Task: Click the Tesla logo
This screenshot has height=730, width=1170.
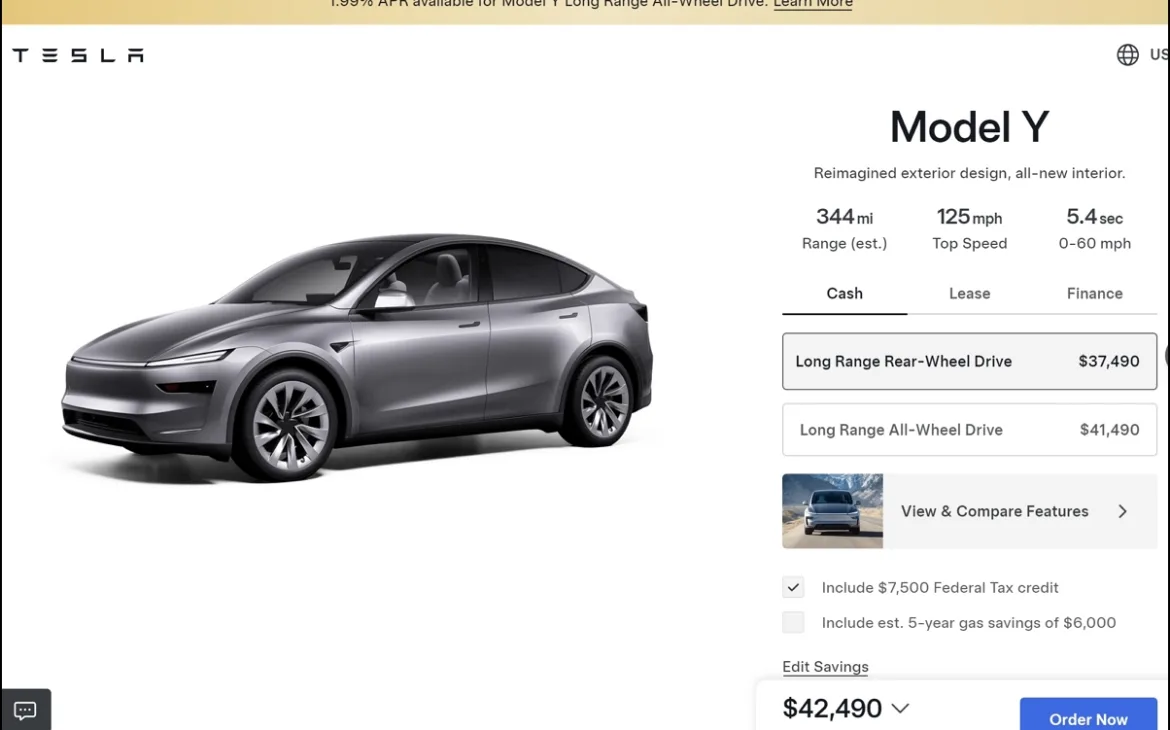Action: coord(78,55)
